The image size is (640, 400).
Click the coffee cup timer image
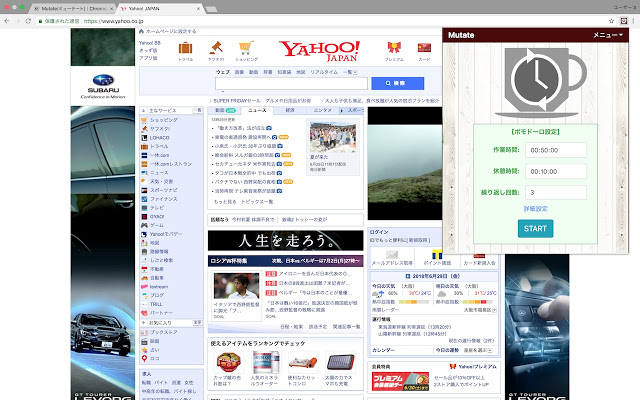pyautogui.click(x=541, y=82)
